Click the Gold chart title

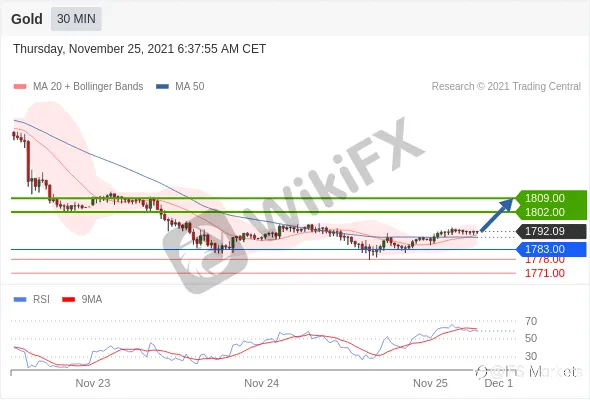[x=27, y=19]
